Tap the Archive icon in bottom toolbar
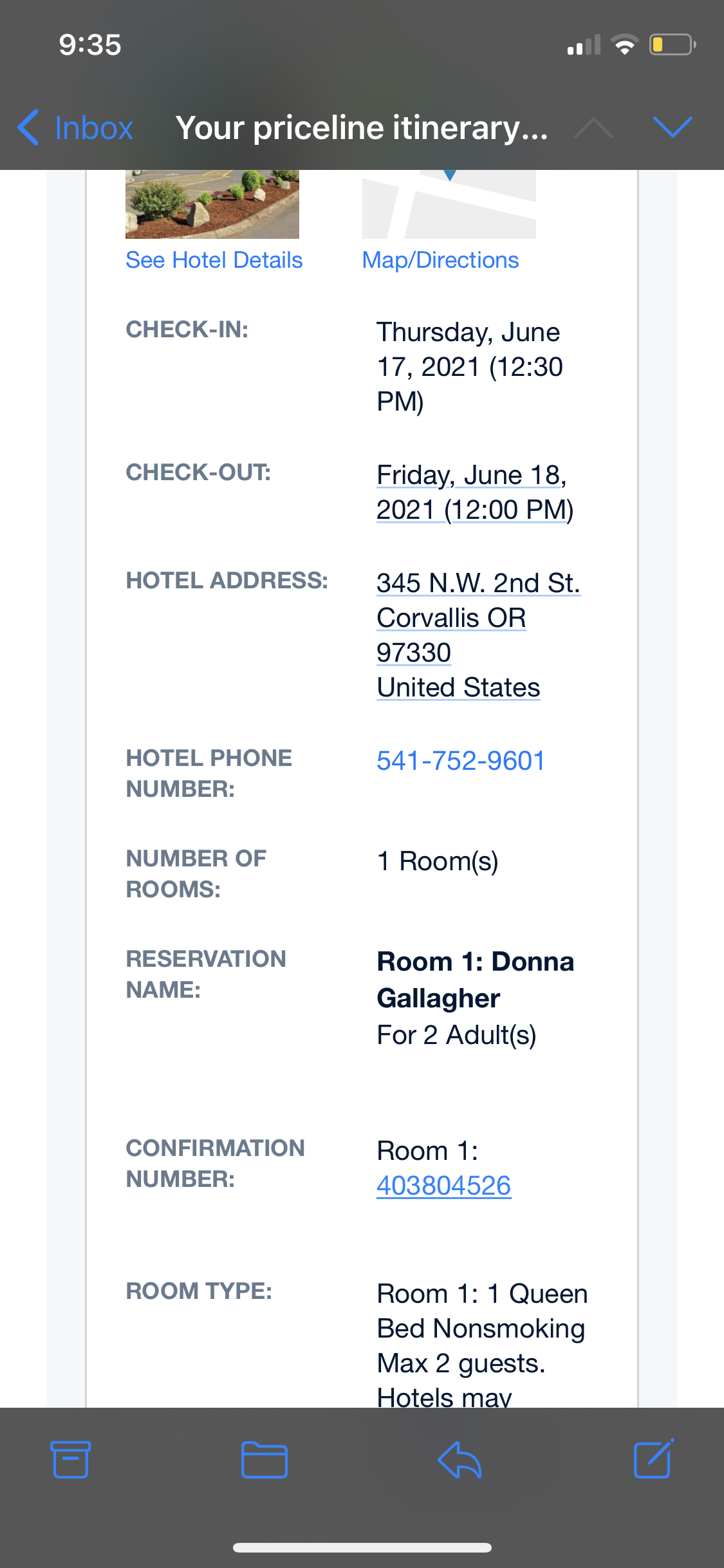The width and height of the screenshot is (724, 1568). tap(70, 1459)
